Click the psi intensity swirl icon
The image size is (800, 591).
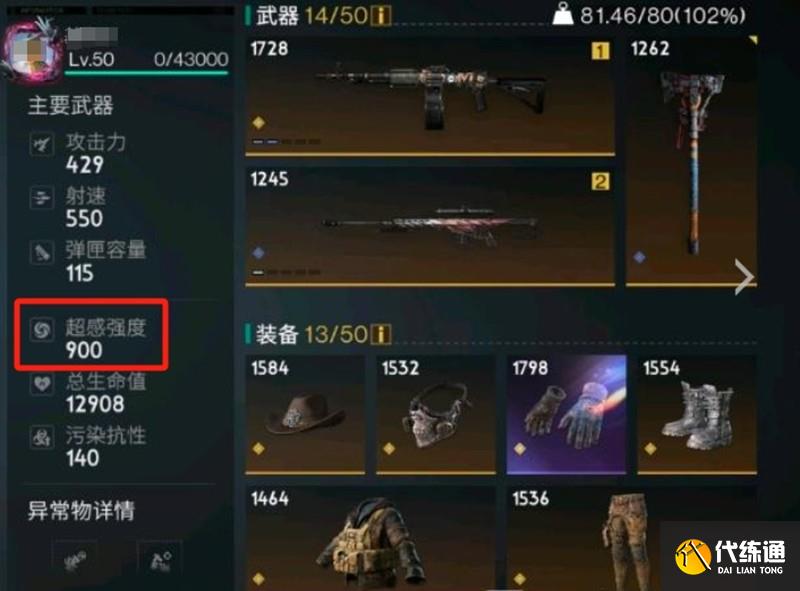pyautogui.click(x=42, y=330)
